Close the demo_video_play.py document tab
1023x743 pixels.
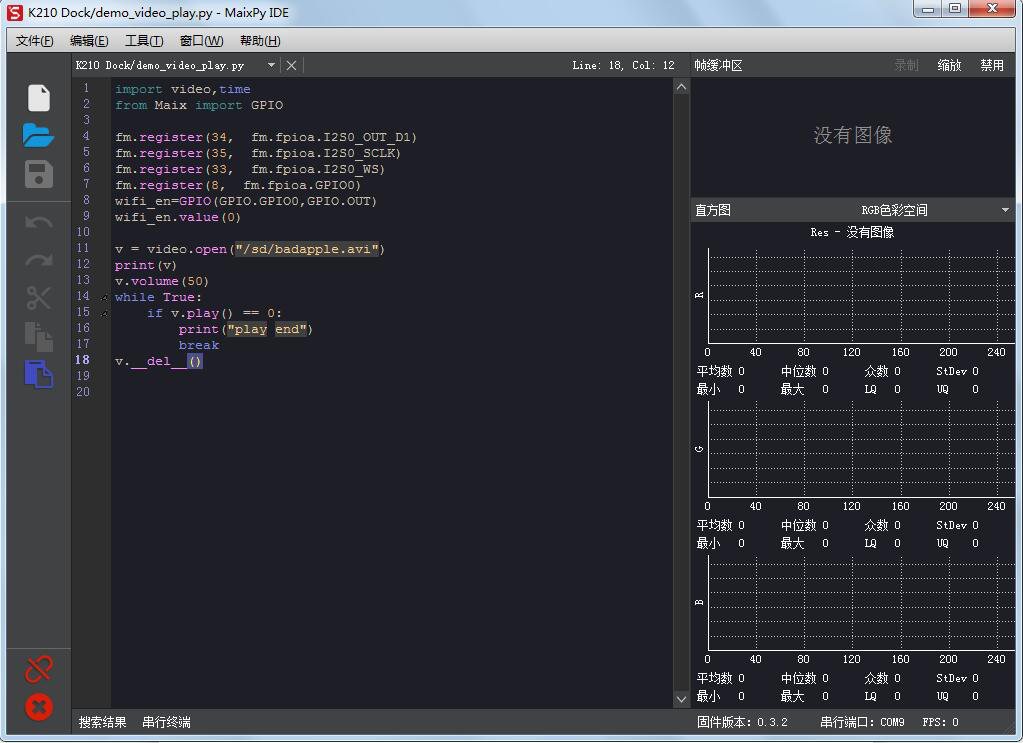pos(291,65)
